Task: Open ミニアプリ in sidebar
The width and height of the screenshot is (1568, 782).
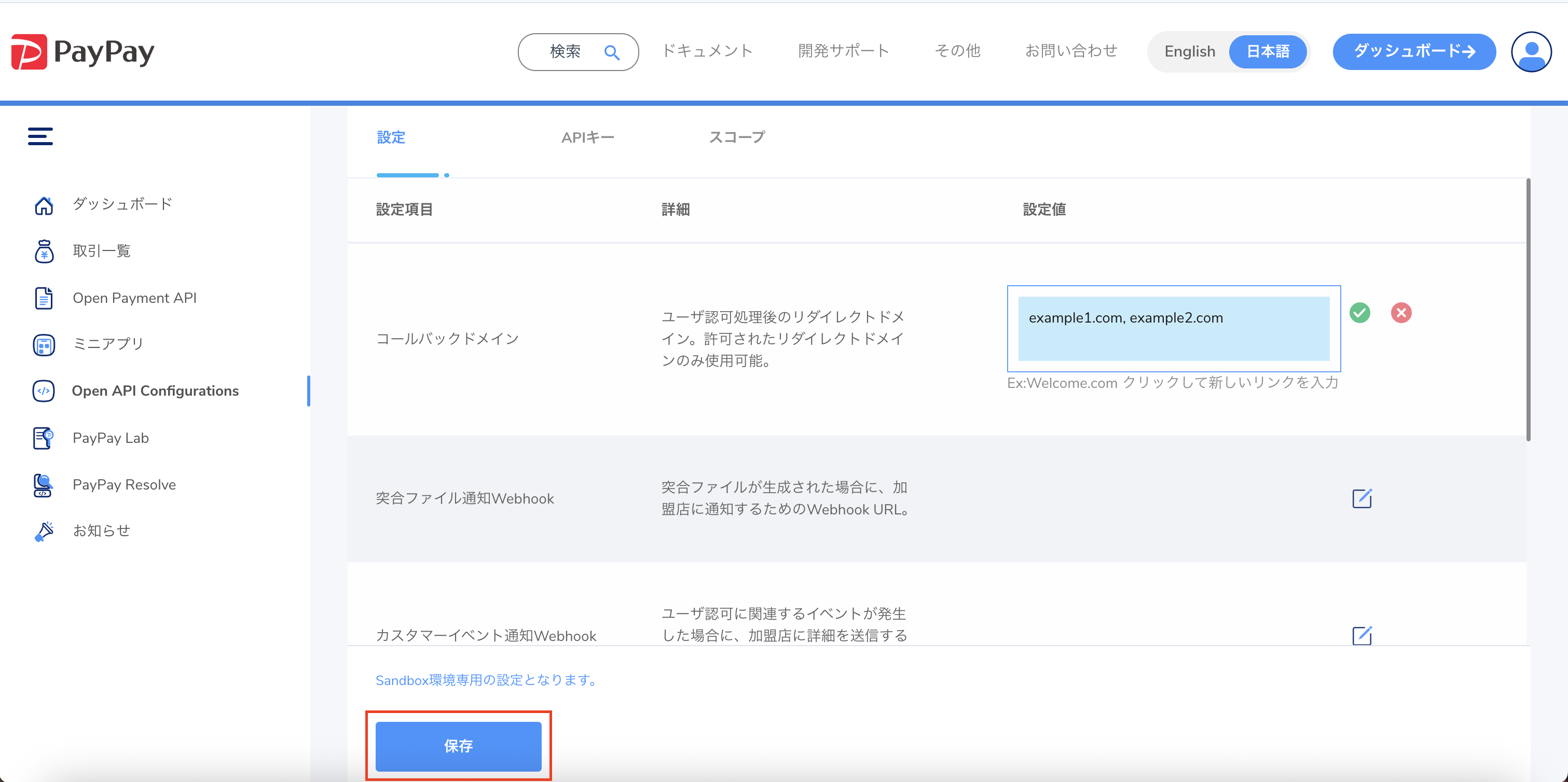Action: pyautogui.click(x=108, y=344)
